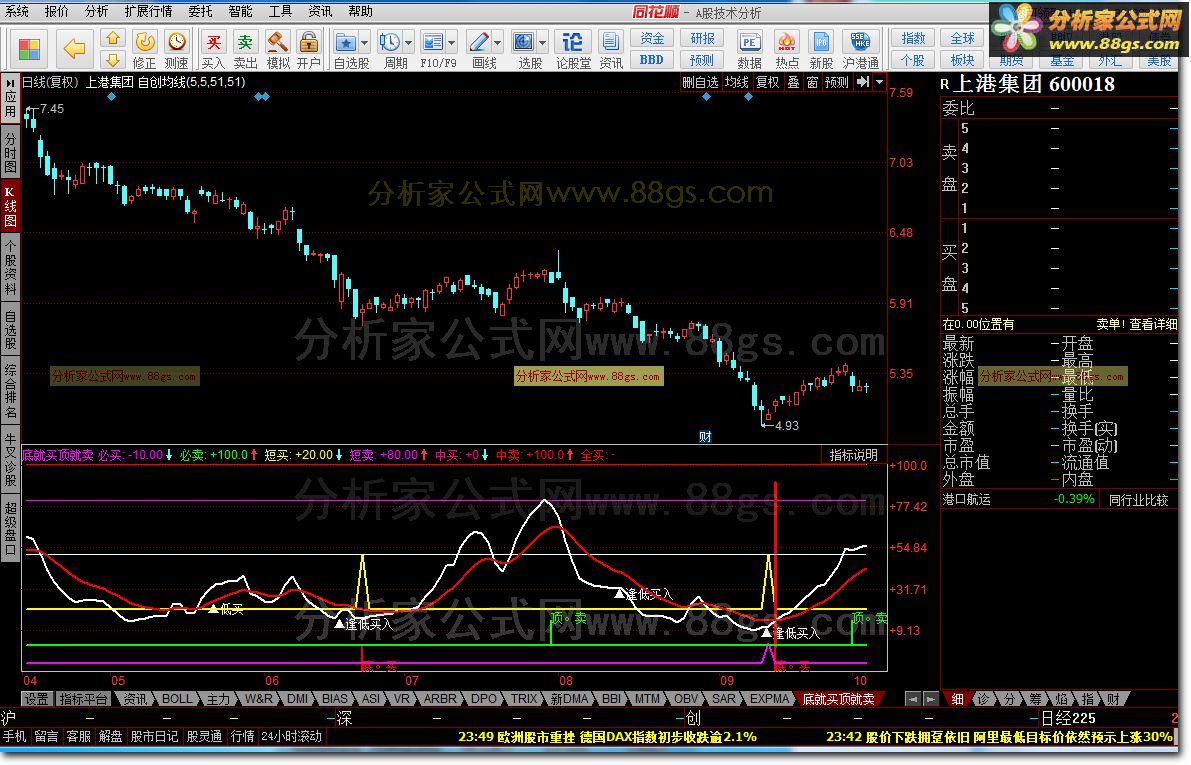
Task: Open the 智能 menu
Action: pyautogui.click(x=241, y=11)
